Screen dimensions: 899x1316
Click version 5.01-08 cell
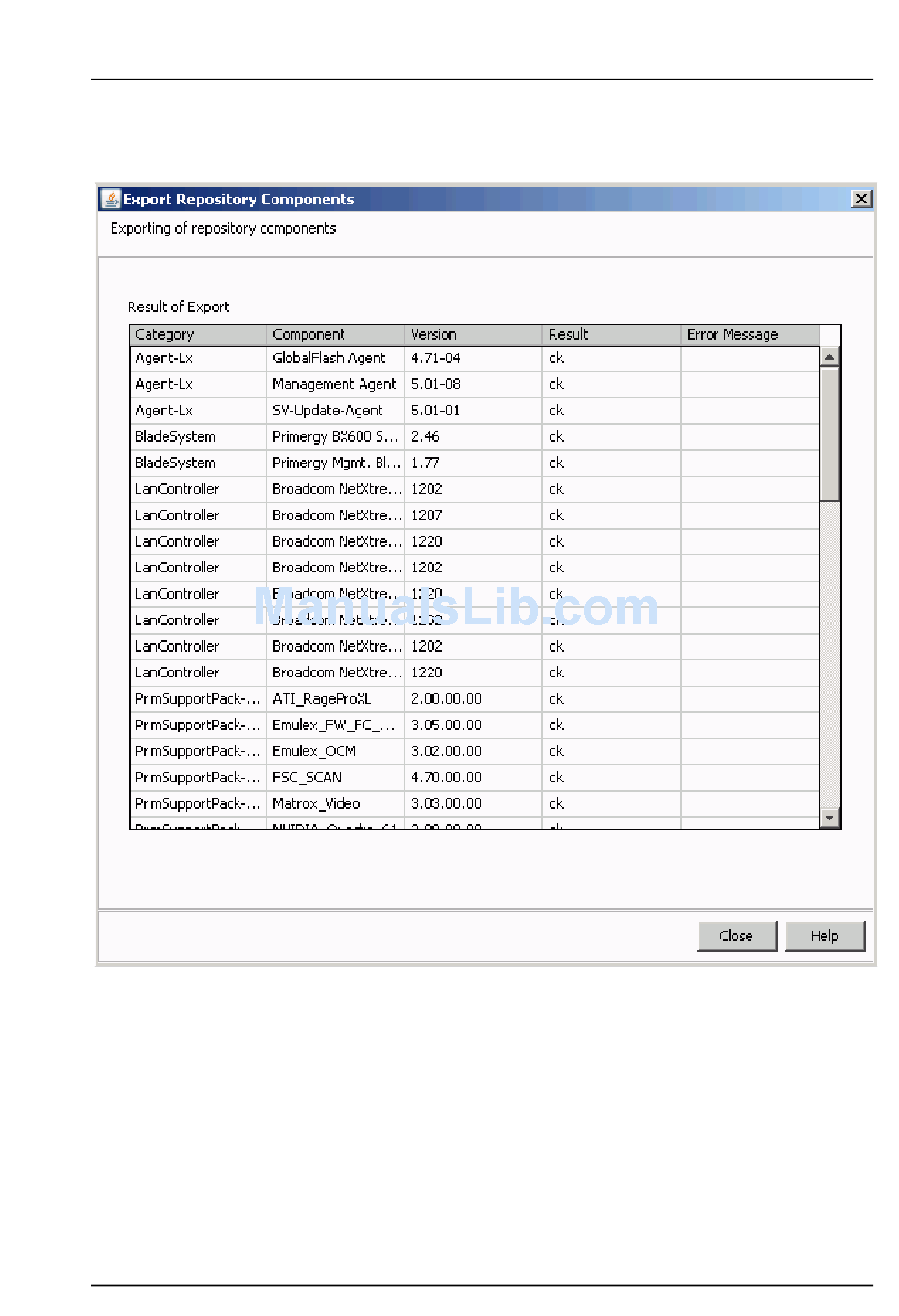click(x=473, y=384)
